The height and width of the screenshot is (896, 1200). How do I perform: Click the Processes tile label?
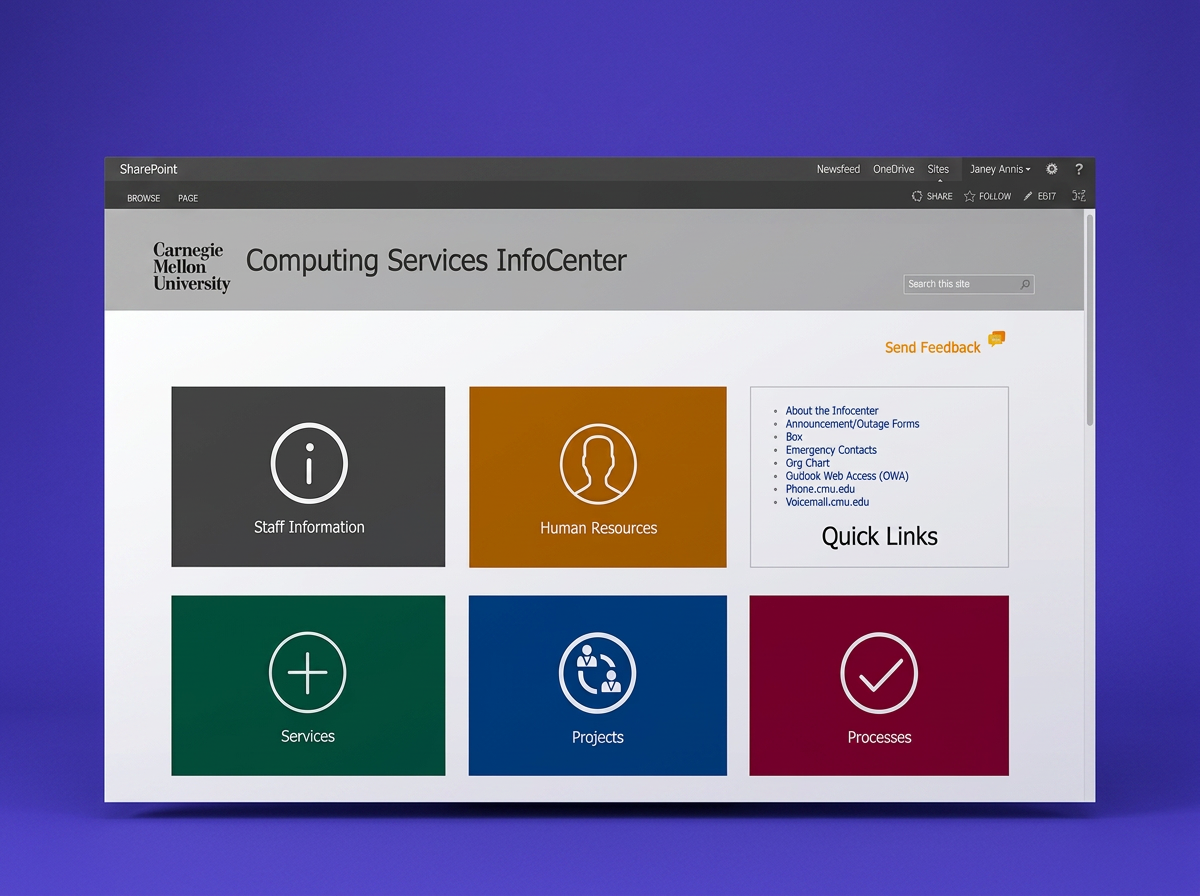879,737
